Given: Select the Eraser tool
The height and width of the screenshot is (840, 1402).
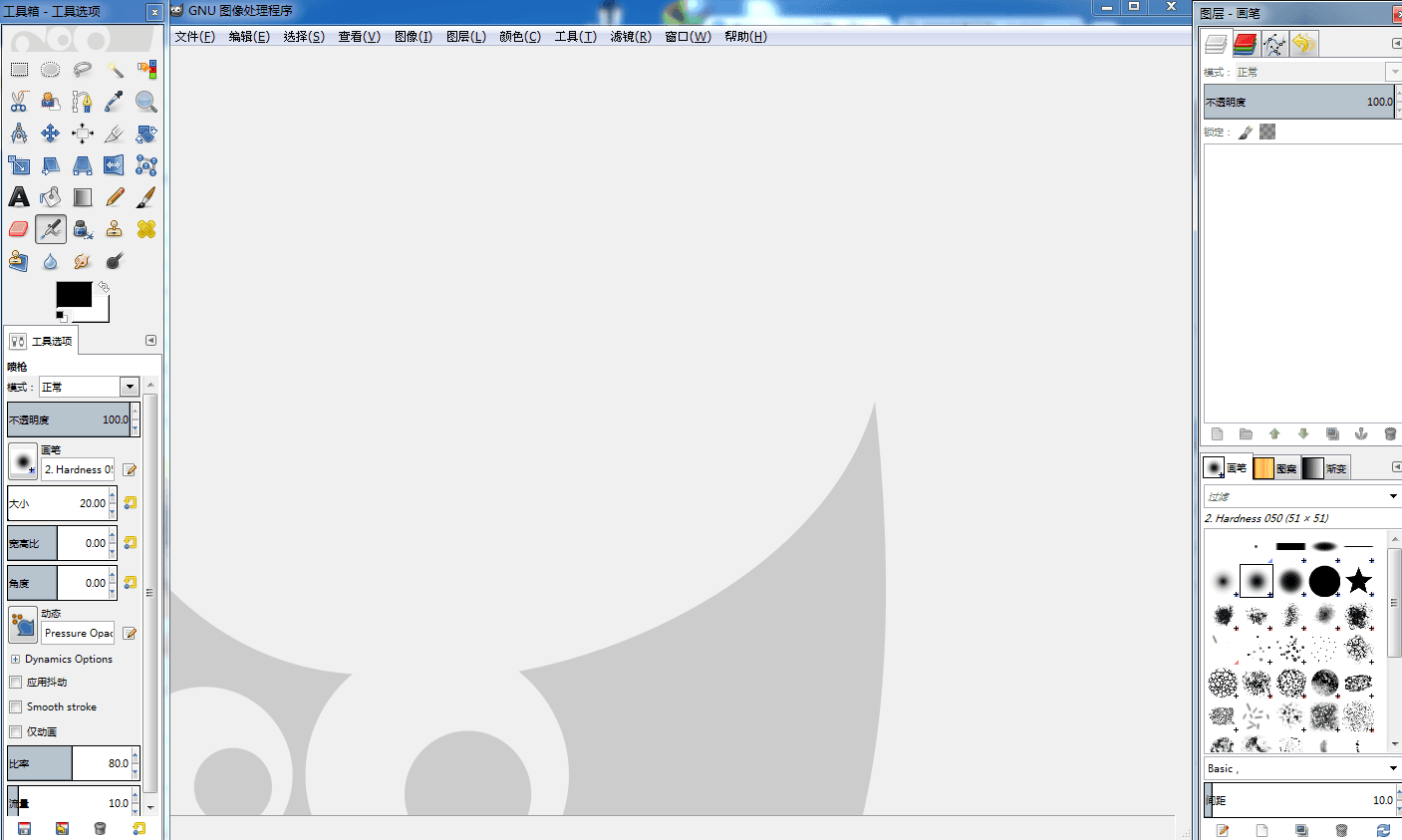Looking at the screenshot, I should point(19,229).
